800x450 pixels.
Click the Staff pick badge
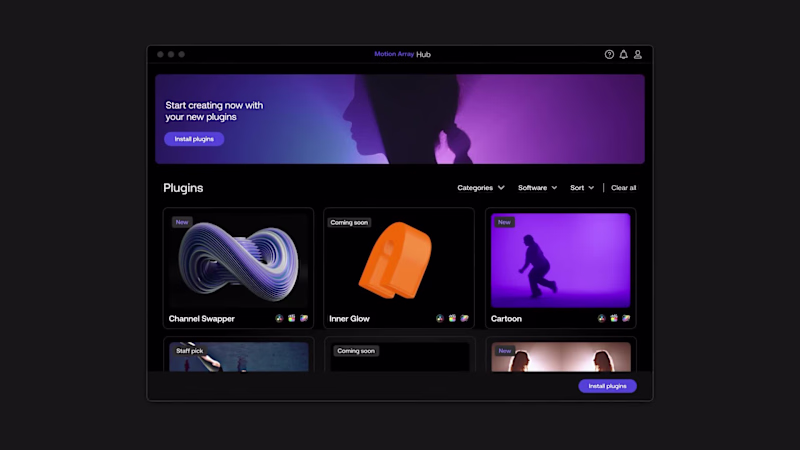[x=189, y=351]
